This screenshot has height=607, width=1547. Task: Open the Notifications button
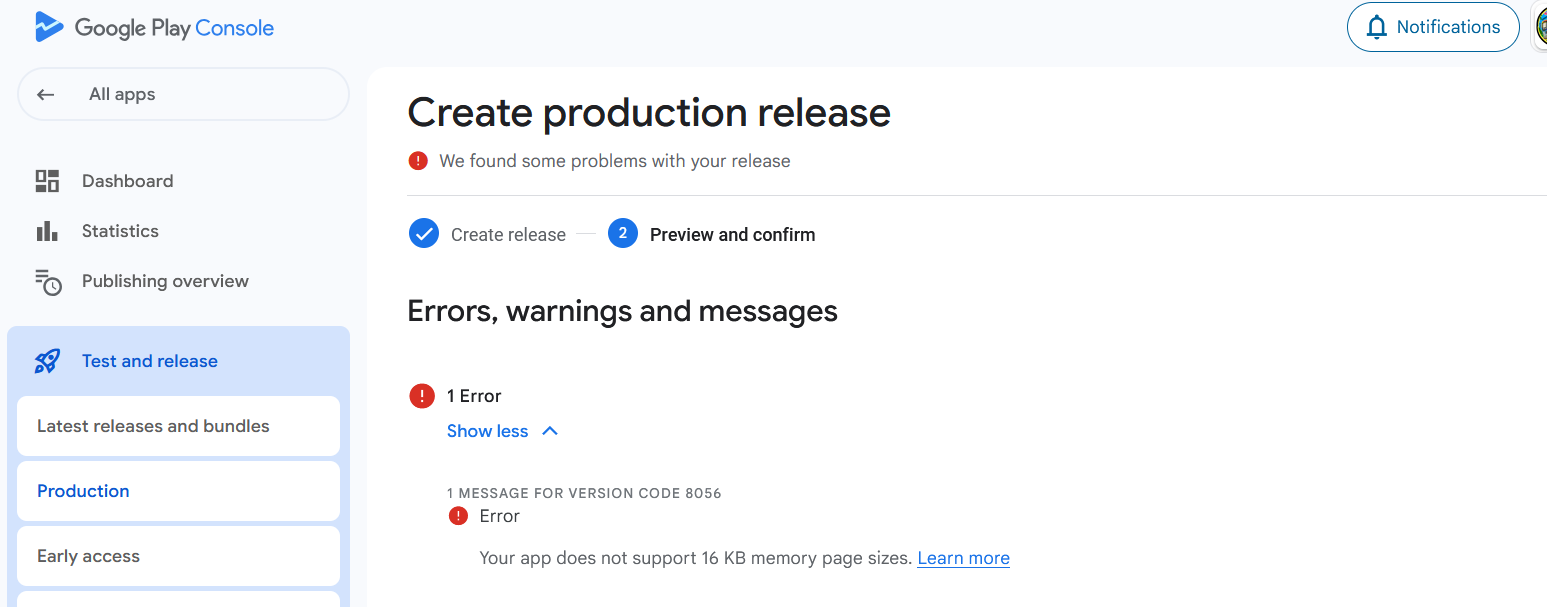click(x=1432, y=27)
